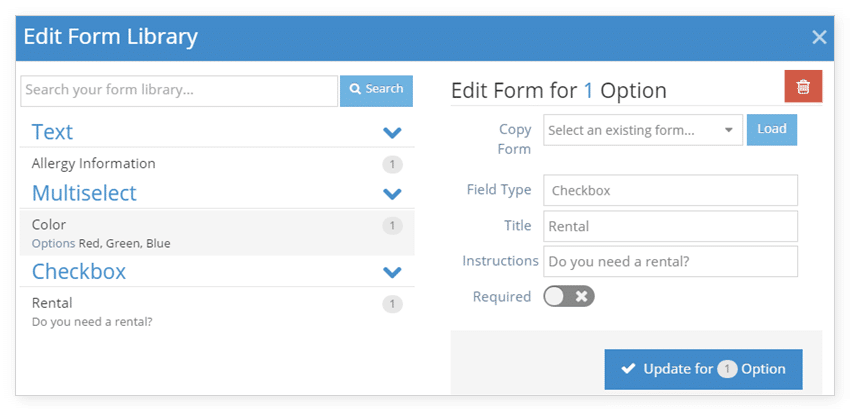The width and height of the screenshot is (850, 411).
Task: Click the magnifier Search button
Action: (376, 91)
